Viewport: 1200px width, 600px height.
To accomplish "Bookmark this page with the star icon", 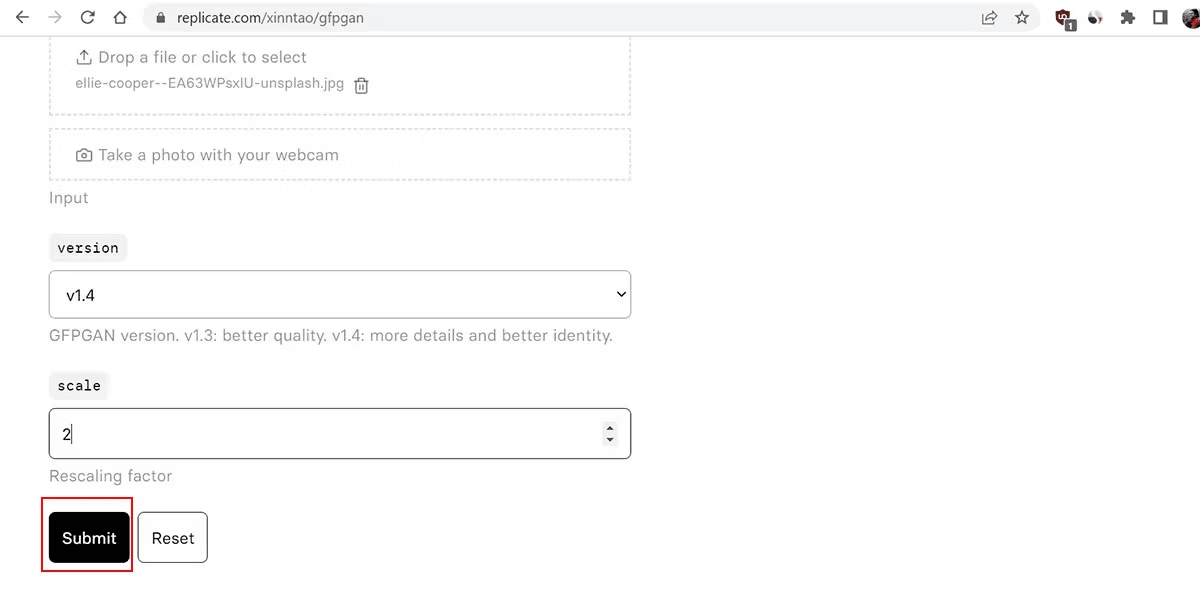I will point(1021,17).
